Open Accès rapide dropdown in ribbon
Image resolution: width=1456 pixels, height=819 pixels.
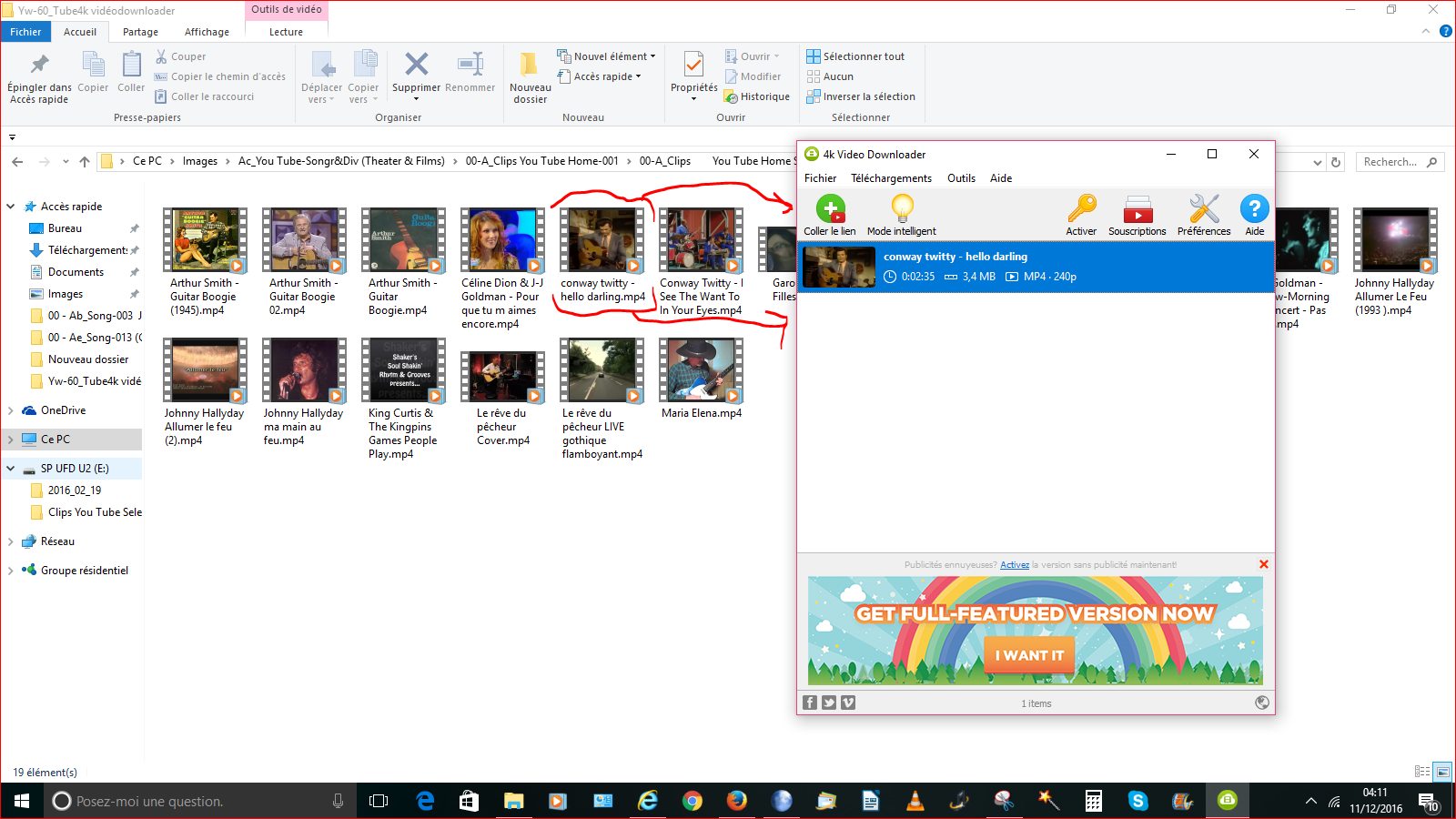(599, 76)
